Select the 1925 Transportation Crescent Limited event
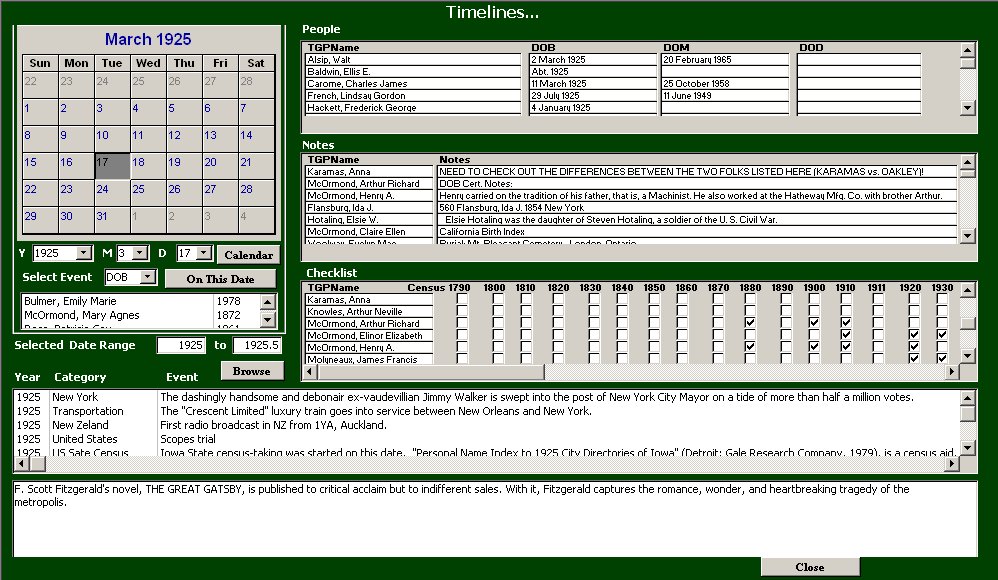This screenshot has height=580, width=998. (486, 411)
